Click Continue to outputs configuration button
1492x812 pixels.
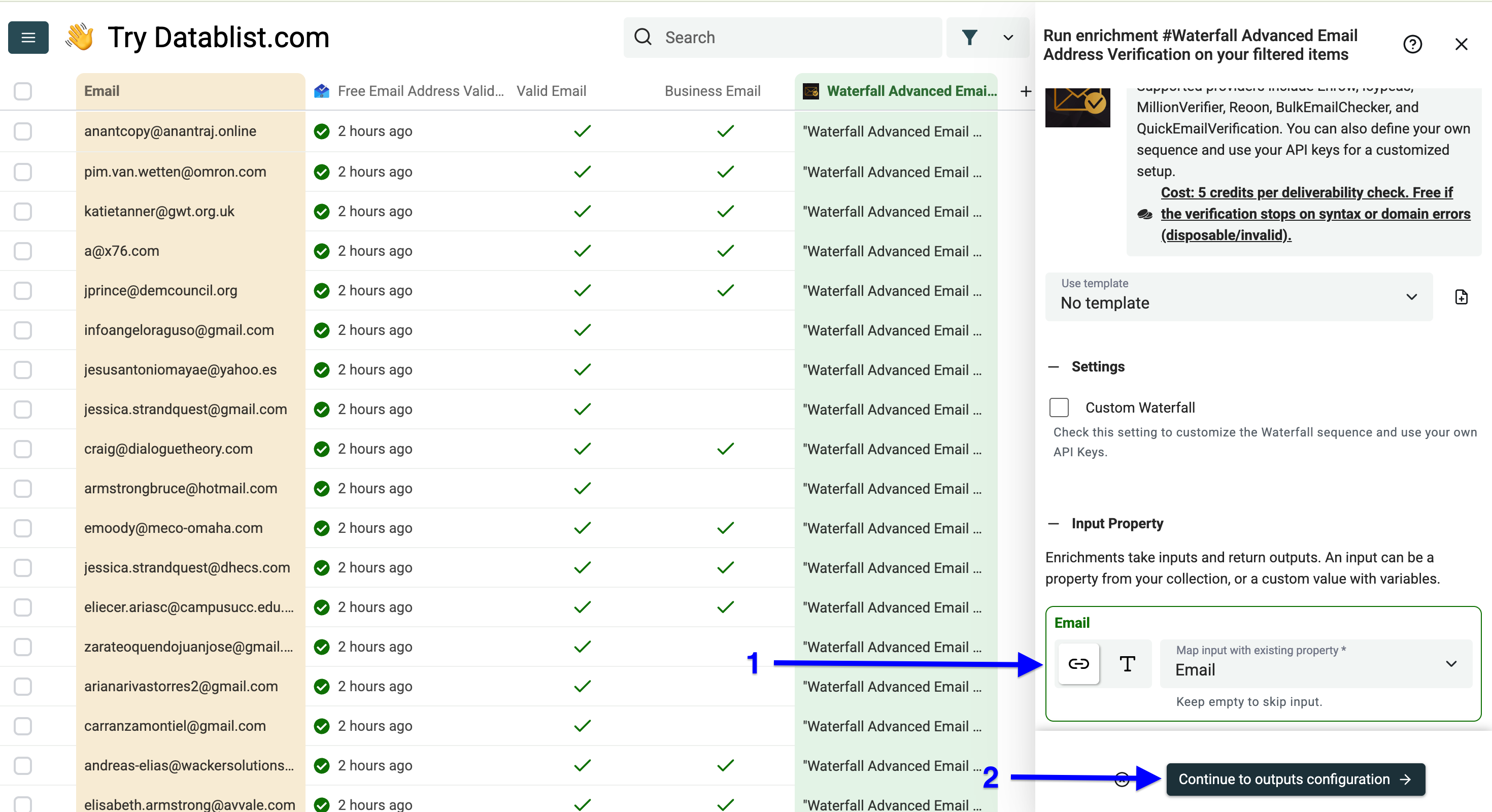click(1295, 779)
